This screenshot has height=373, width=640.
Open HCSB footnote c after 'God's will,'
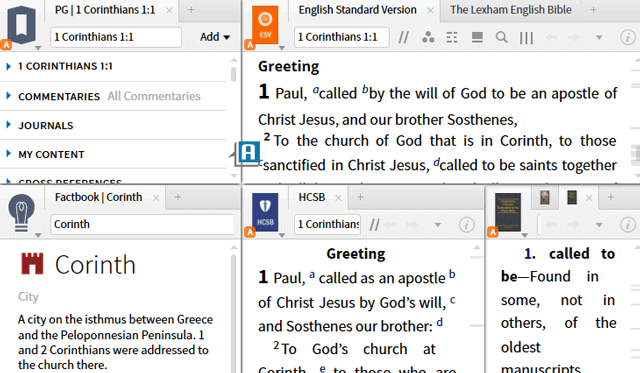(x=452, y=300)
